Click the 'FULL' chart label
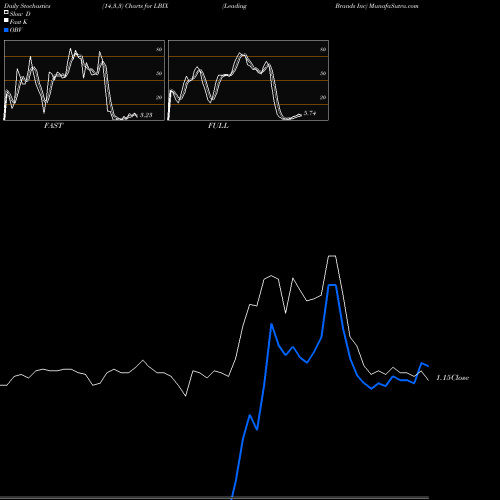The width and height of the screenshot is (500, 500). click(218, 126)
